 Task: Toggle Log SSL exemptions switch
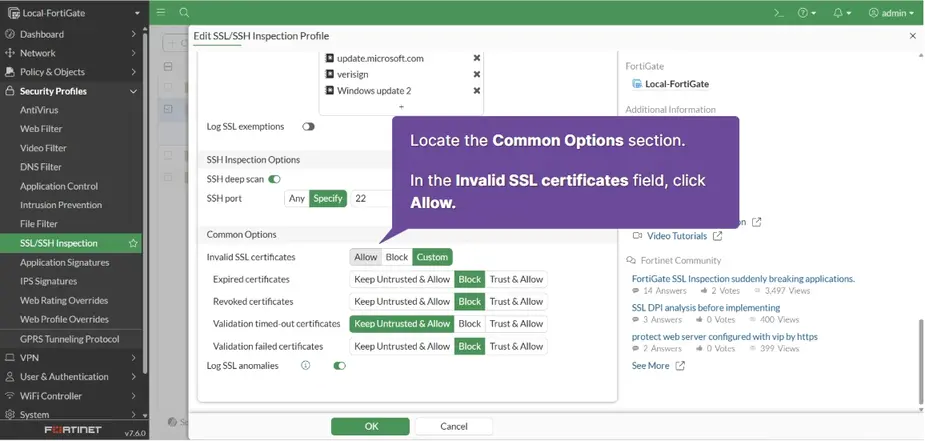pos(309,127)
